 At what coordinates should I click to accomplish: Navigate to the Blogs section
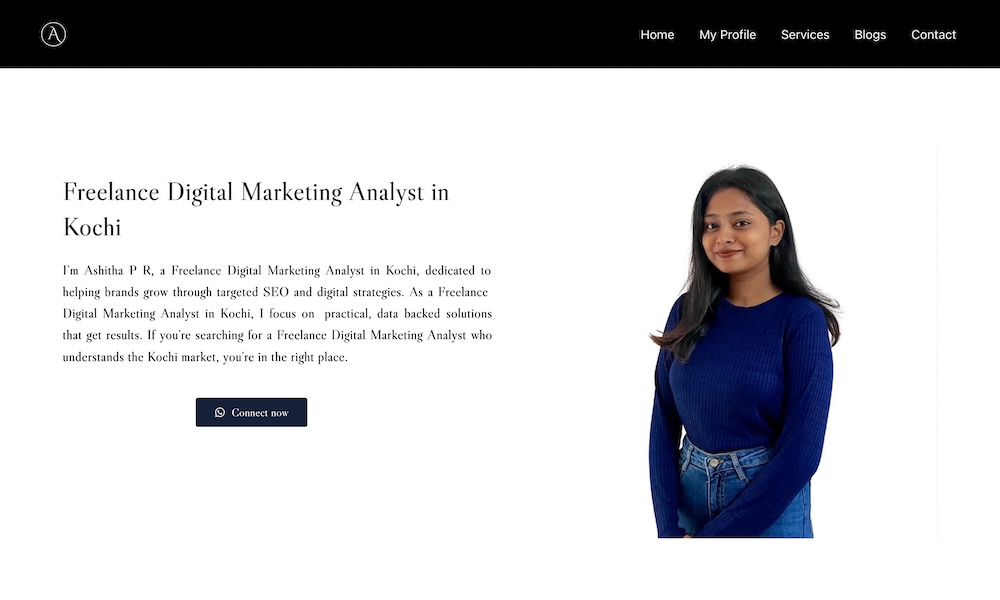tap(870, 35)
